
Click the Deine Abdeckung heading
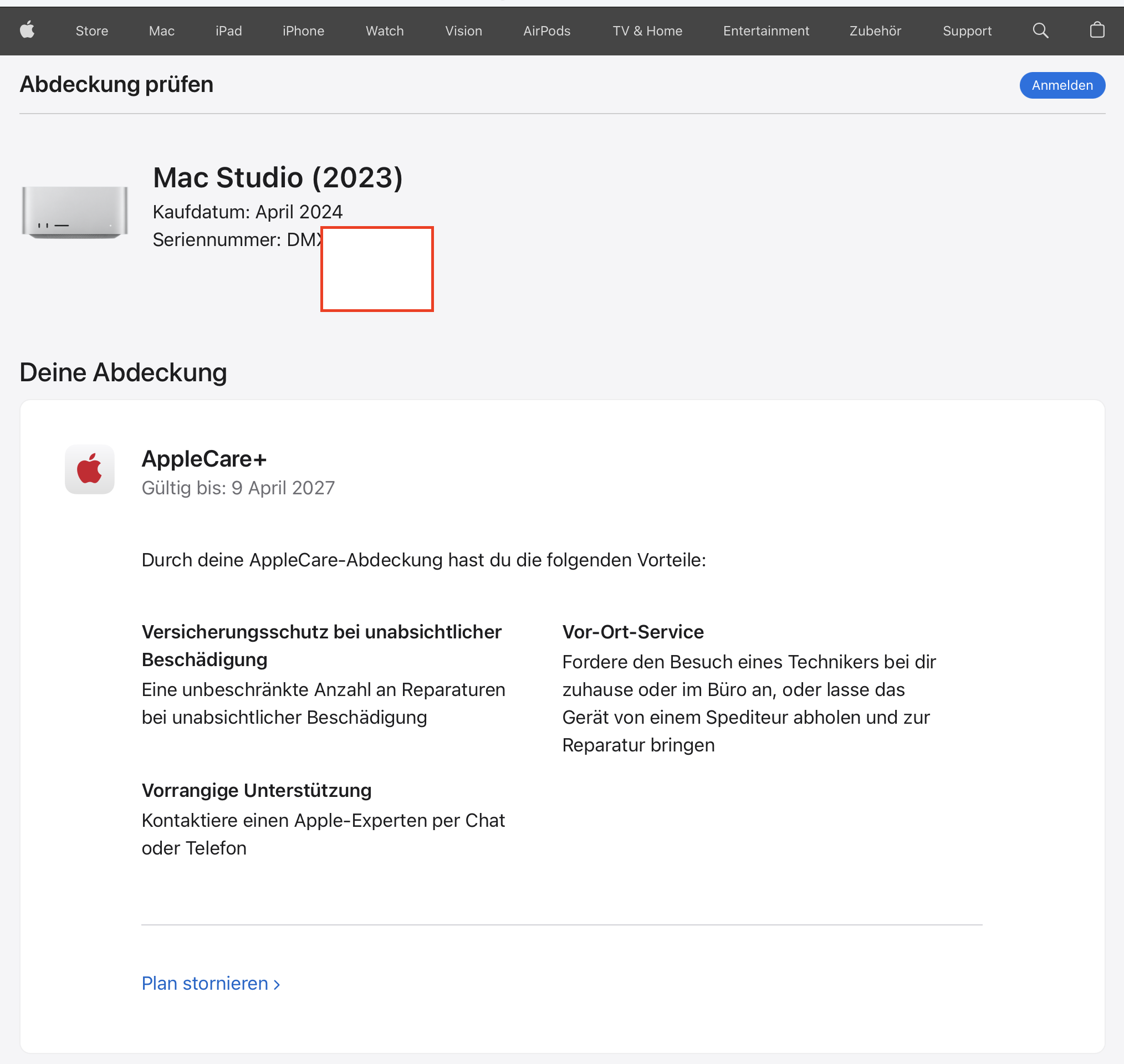[x=123, y=373]
